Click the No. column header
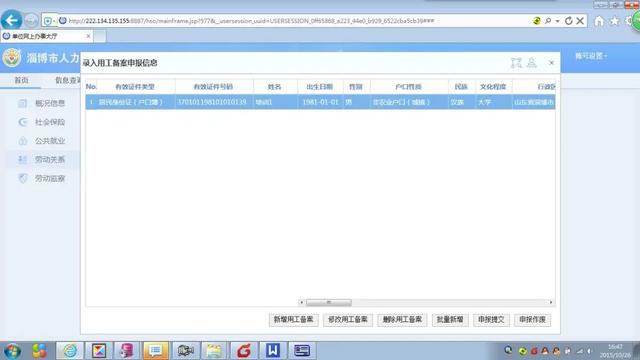This screenshot has height=360, width=640. point(91,87)
